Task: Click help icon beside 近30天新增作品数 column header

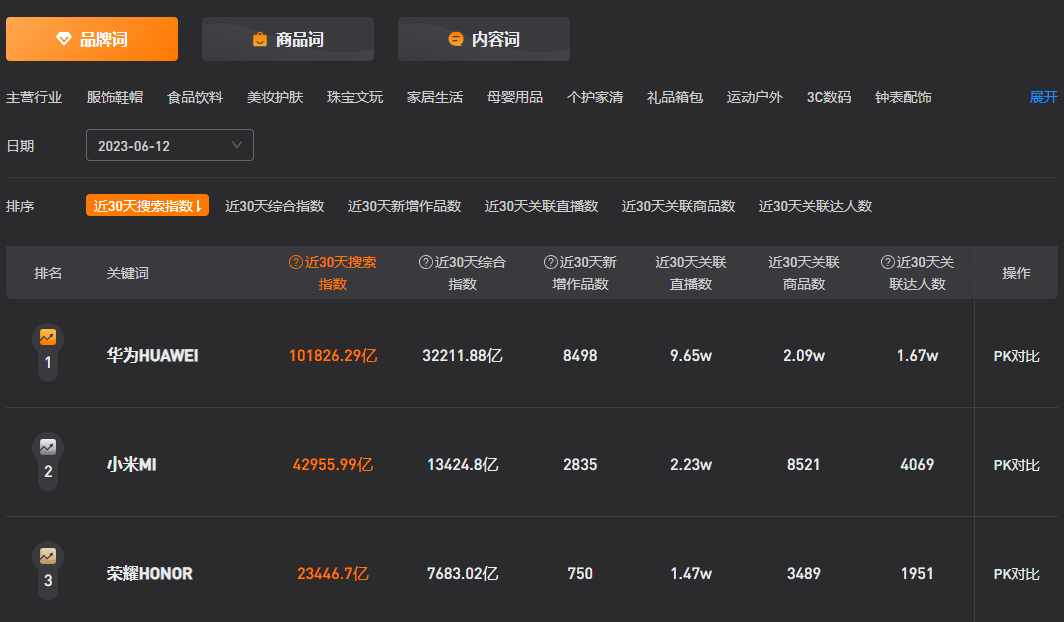Action: 550,262
